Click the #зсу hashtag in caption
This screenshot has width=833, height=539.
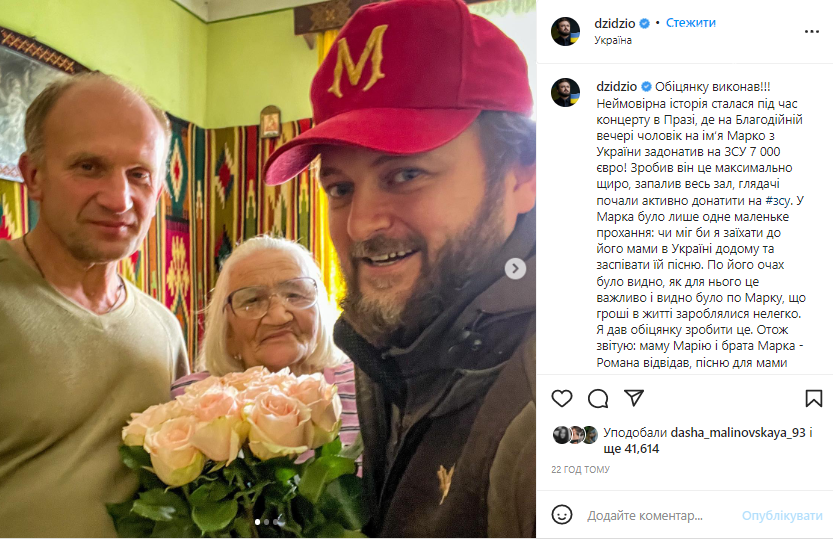(x=779, y=201)
